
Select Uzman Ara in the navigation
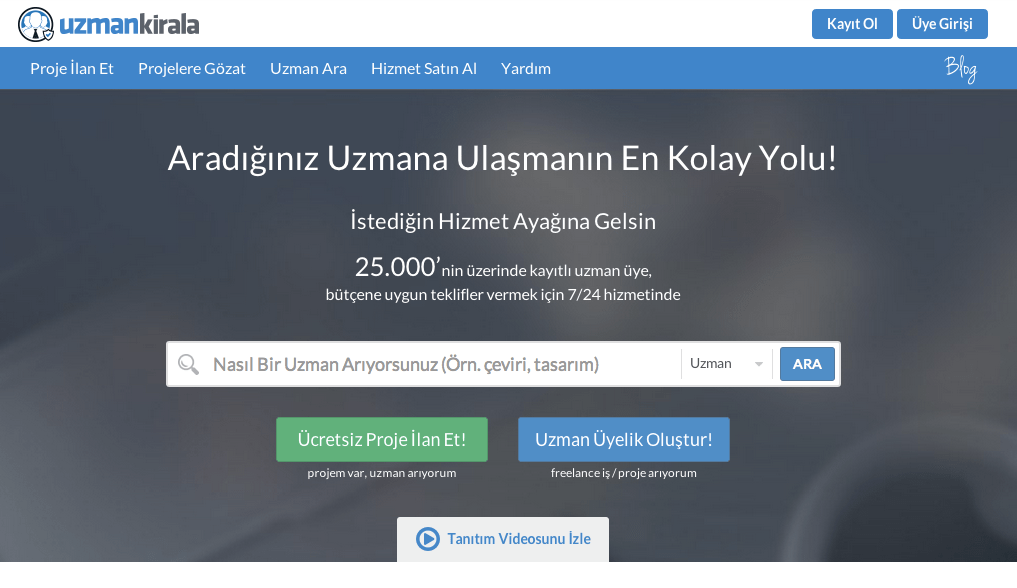(x=308, y=68)
